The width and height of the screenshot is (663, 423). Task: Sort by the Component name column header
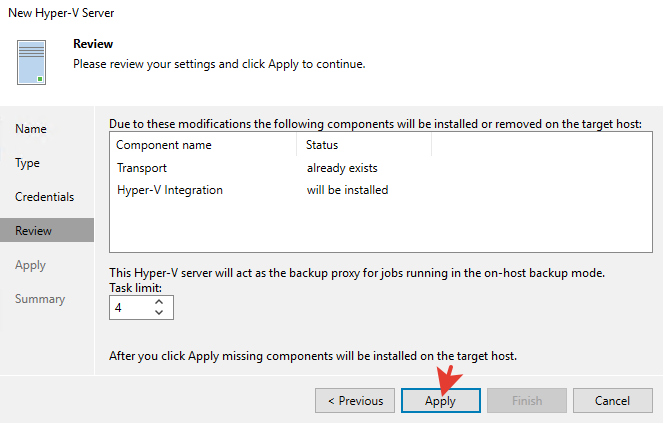click(x=164, y=145)
